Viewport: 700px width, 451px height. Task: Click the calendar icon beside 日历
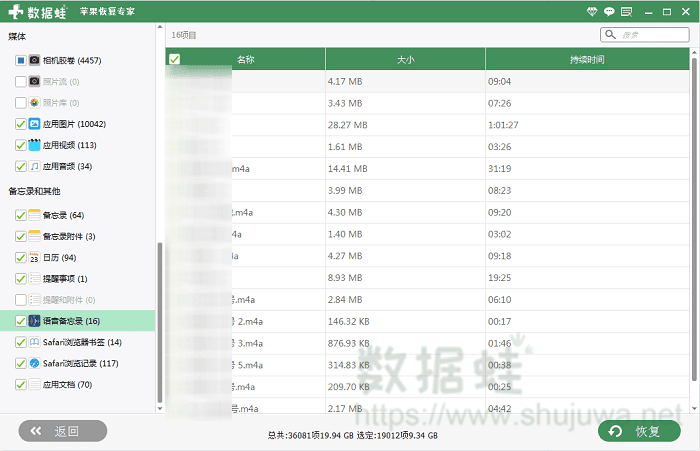(x=34, y=258)
